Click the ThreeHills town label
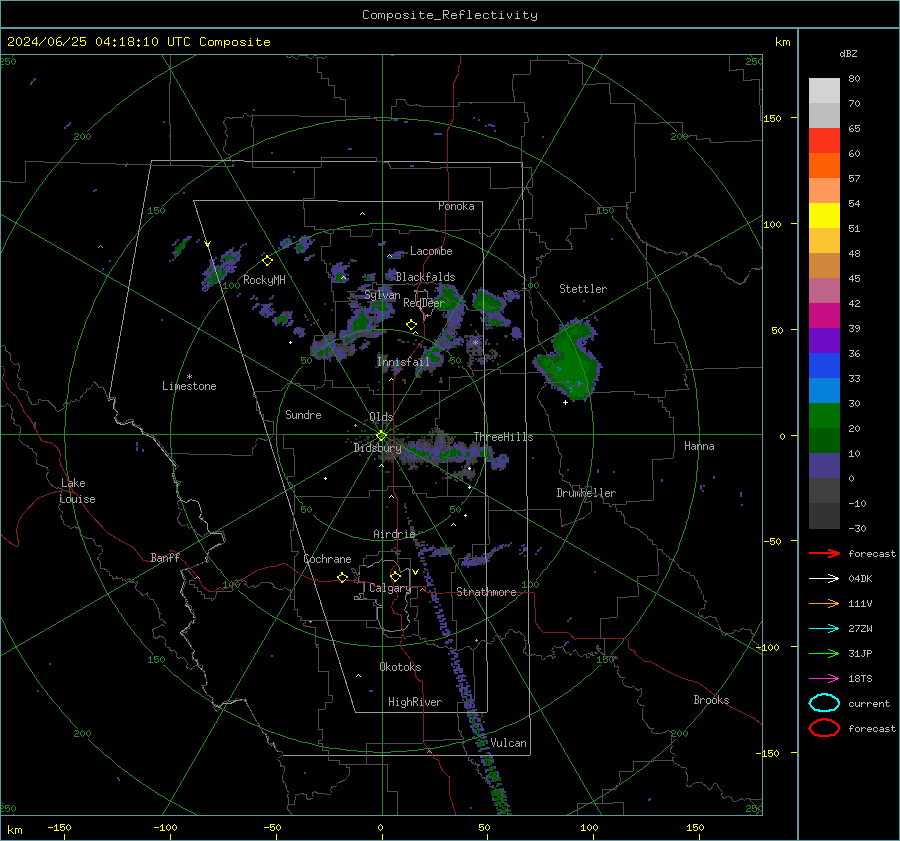This screenshot has width=900, height=841. 503,437
